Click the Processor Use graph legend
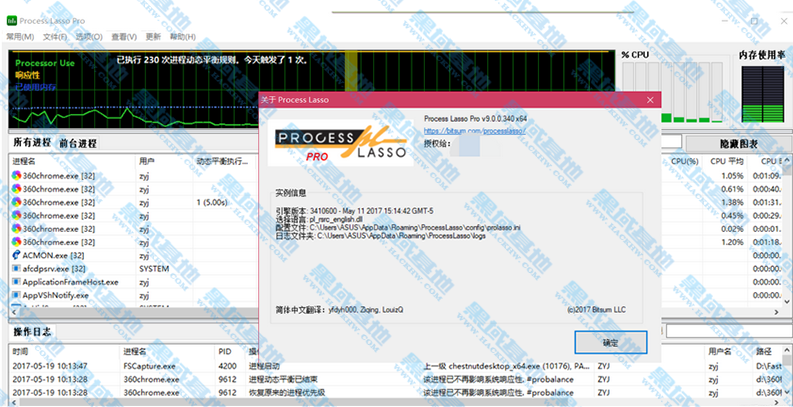 pyautogui.click(x=45, y=63)
